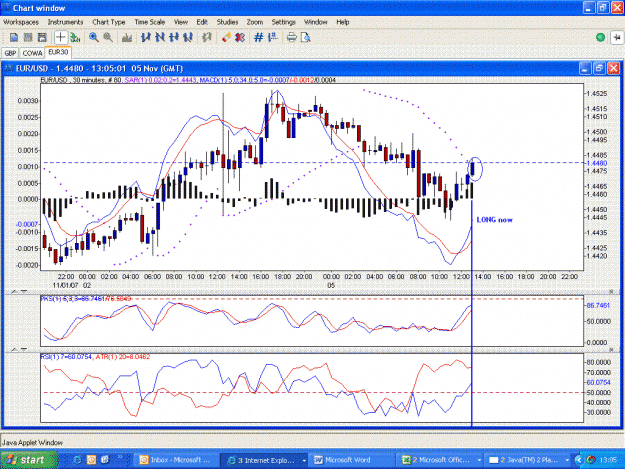Click the save workspace disk icon
Screen dimensions: 625x469
click(42, 37)
